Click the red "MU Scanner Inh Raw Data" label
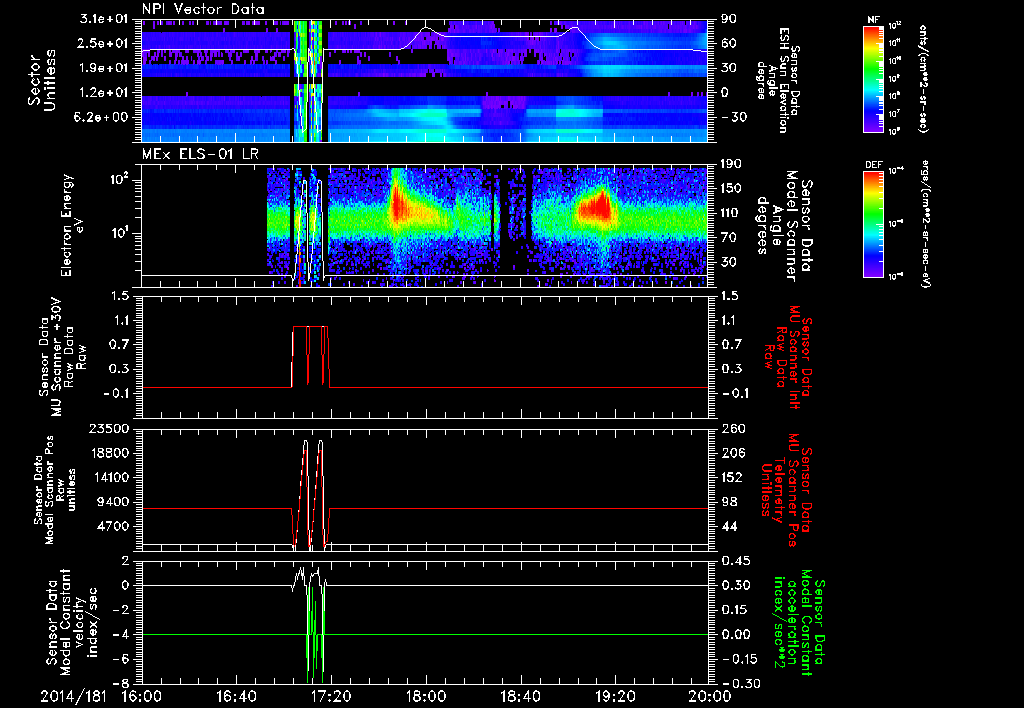 point(787,357)
